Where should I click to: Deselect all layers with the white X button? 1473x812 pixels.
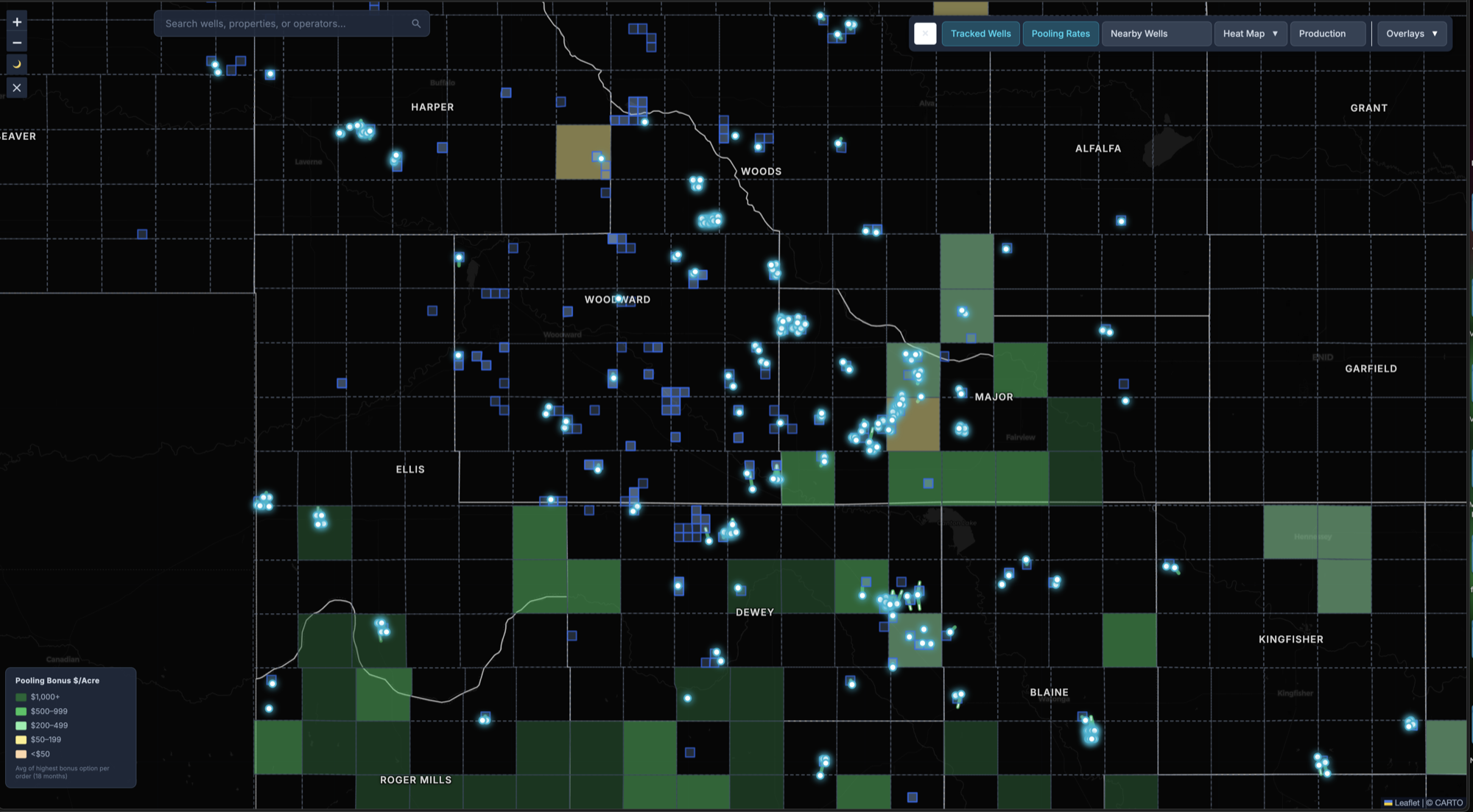[925, 33]
